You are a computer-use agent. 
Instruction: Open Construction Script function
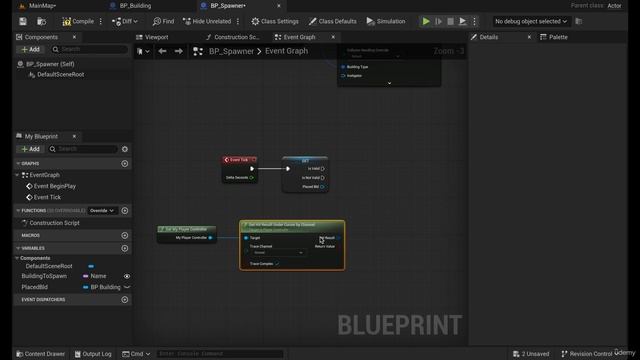[x=54, y=223]
